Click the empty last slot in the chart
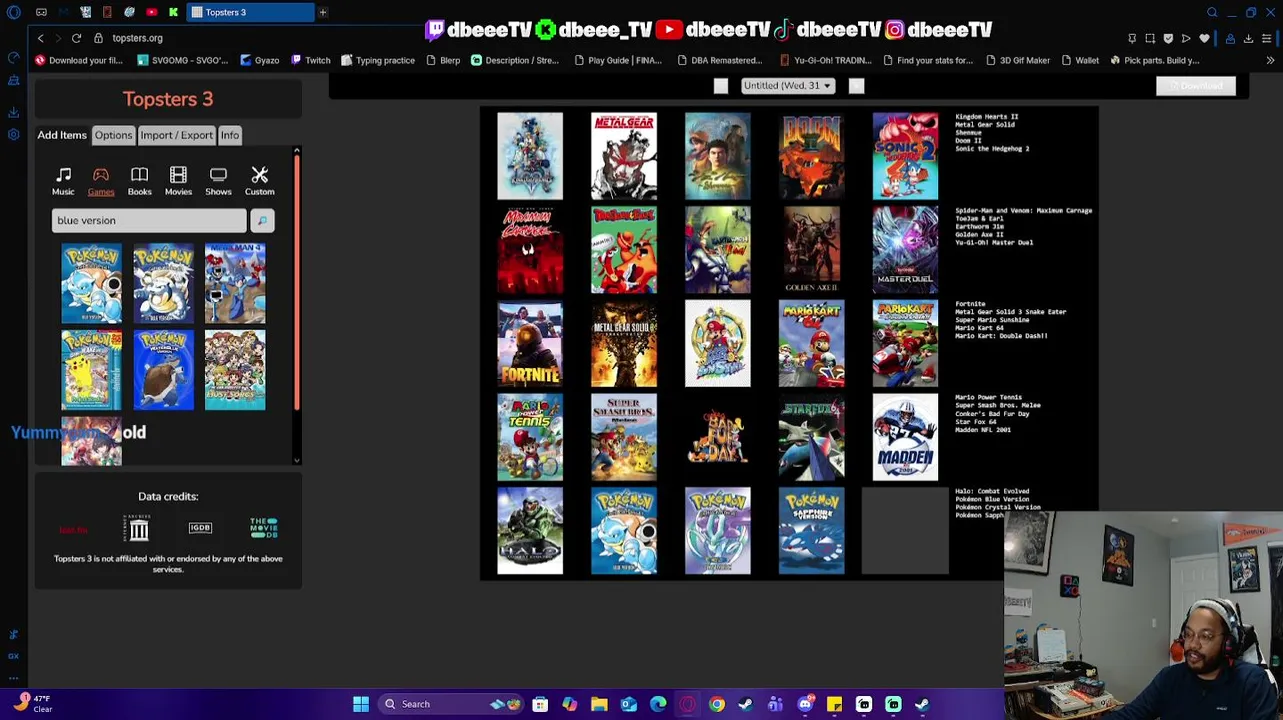Viewport: 1283px width, 720px height. [x=905, y=531]
